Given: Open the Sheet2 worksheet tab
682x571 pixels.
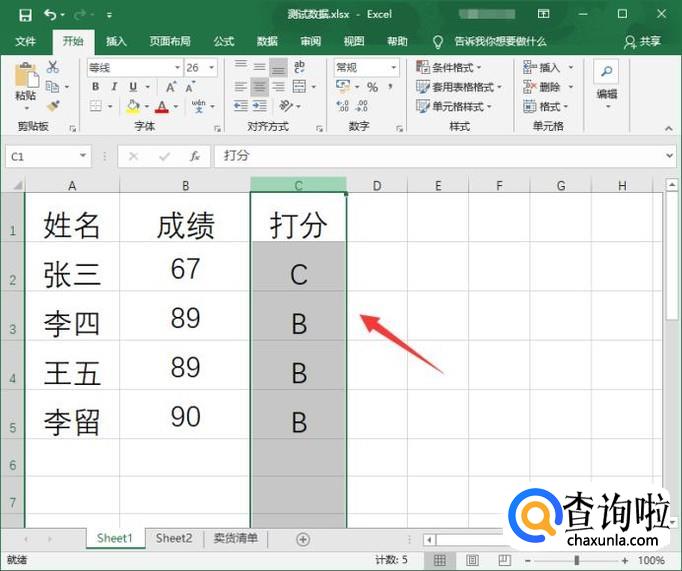Looking at the screenshot, I should [x=173, y=538].
